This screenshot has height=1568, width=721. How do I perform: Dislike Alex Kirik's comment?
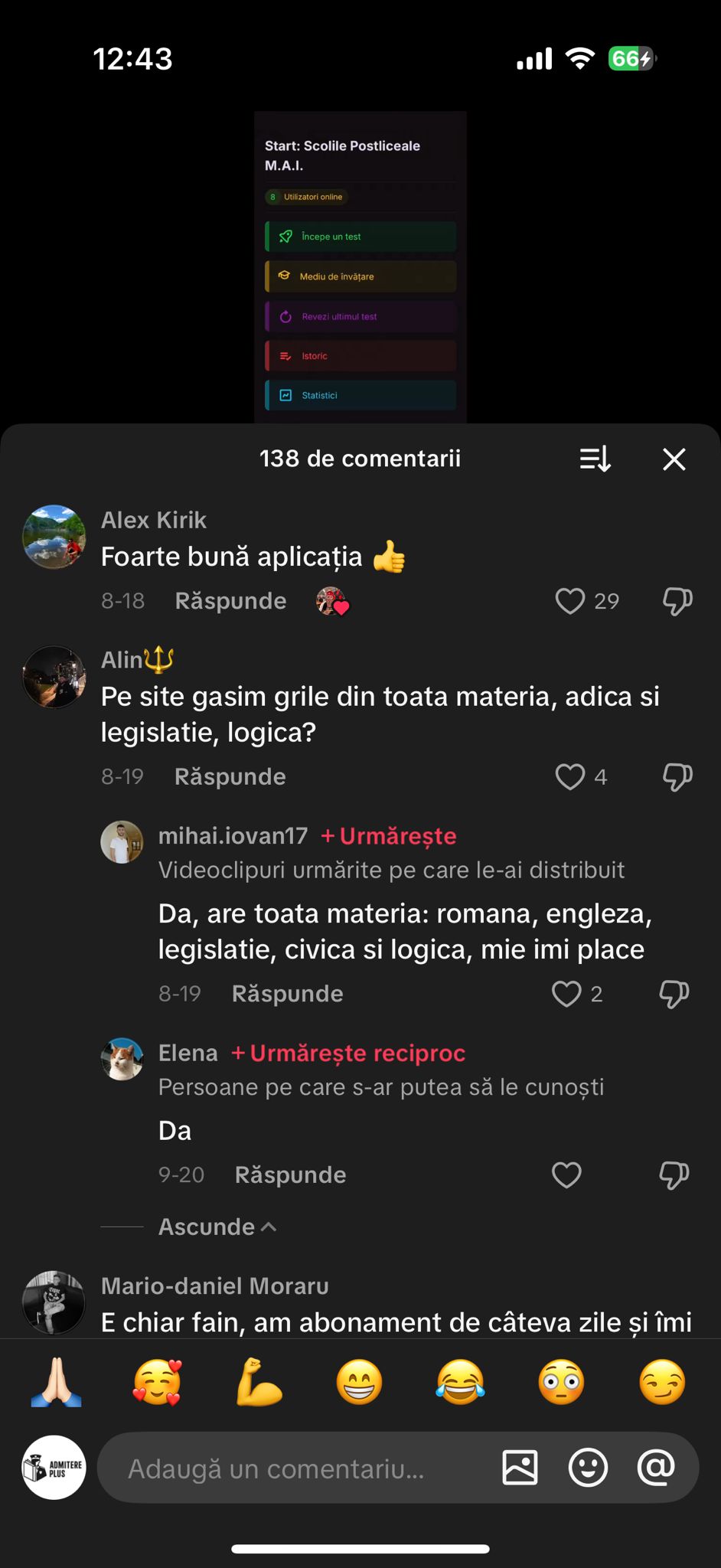pyautogui.click(x=677, y=601)
